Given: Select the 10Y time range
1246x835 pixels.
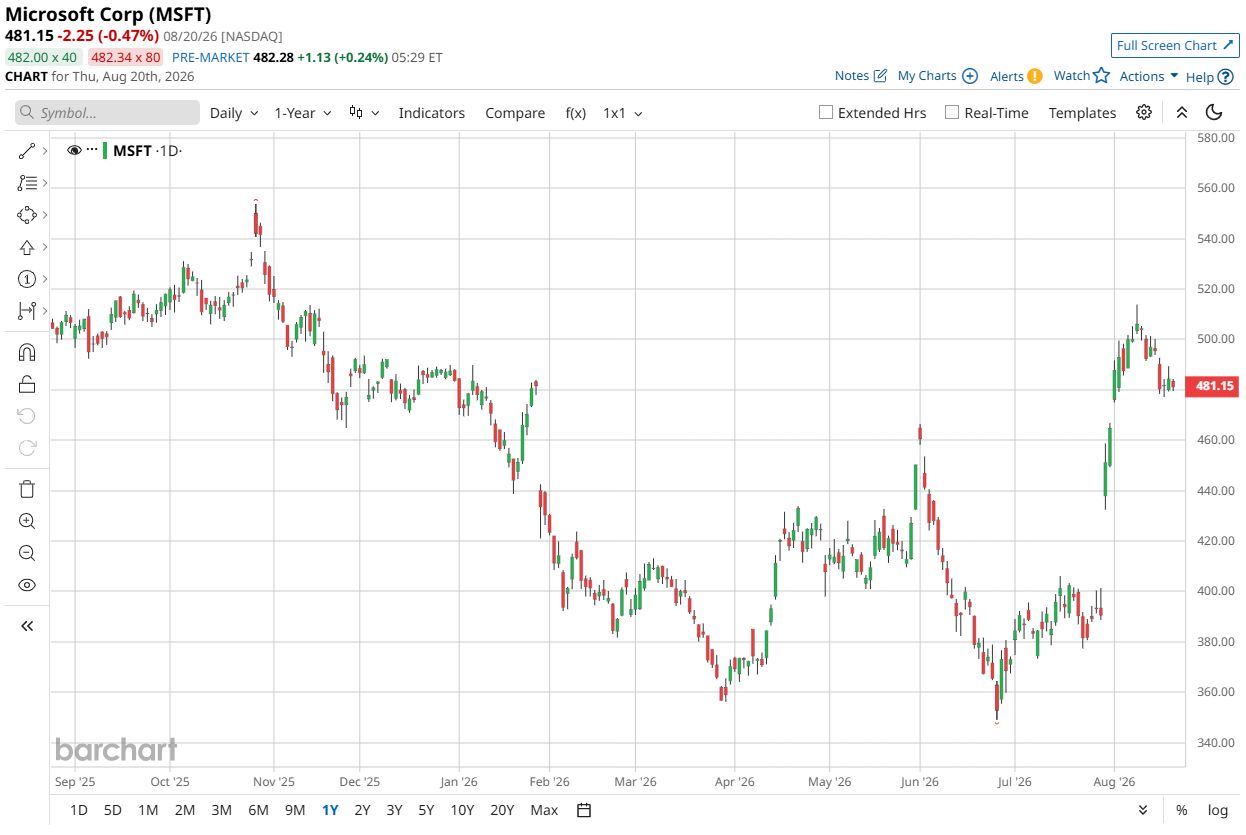Looking at the screenshot, I should tap(462, 810).
